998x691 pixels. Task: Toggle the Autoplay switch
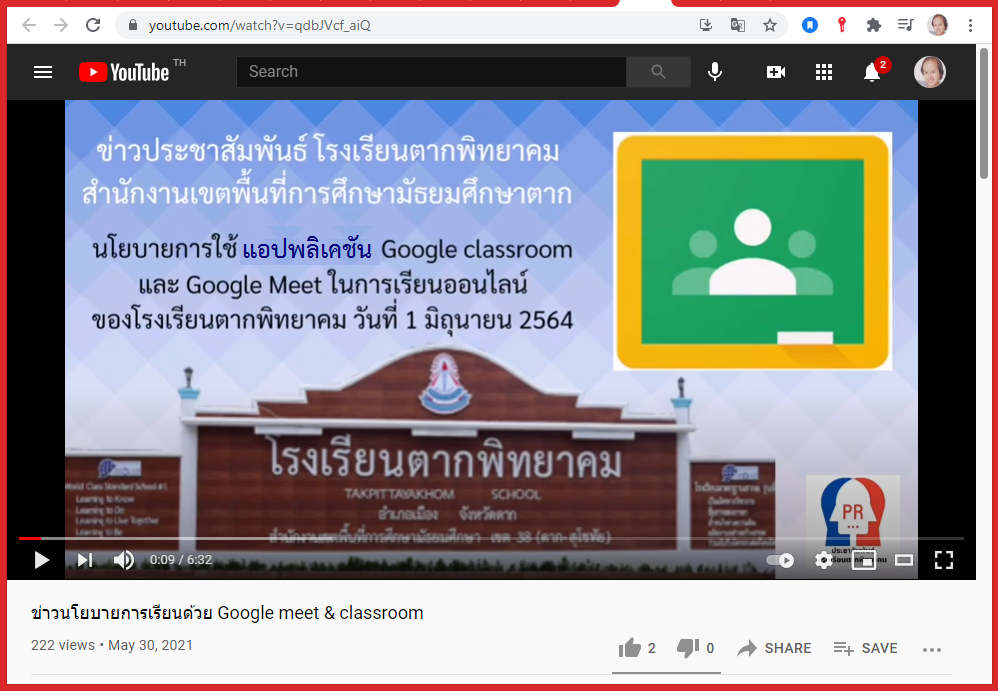[780, 560]
